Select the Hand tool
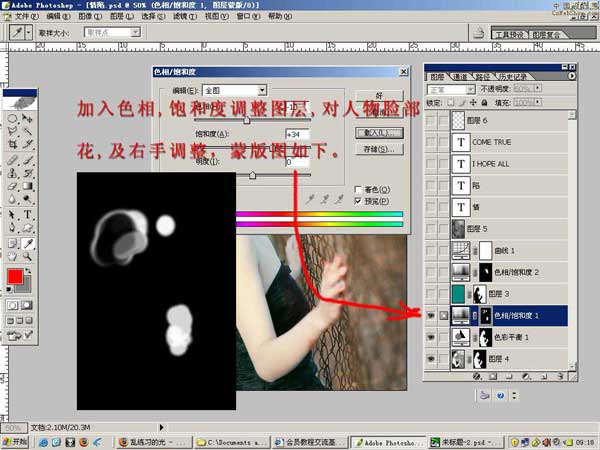Screen dimensions: 600x450 point(13,256)
